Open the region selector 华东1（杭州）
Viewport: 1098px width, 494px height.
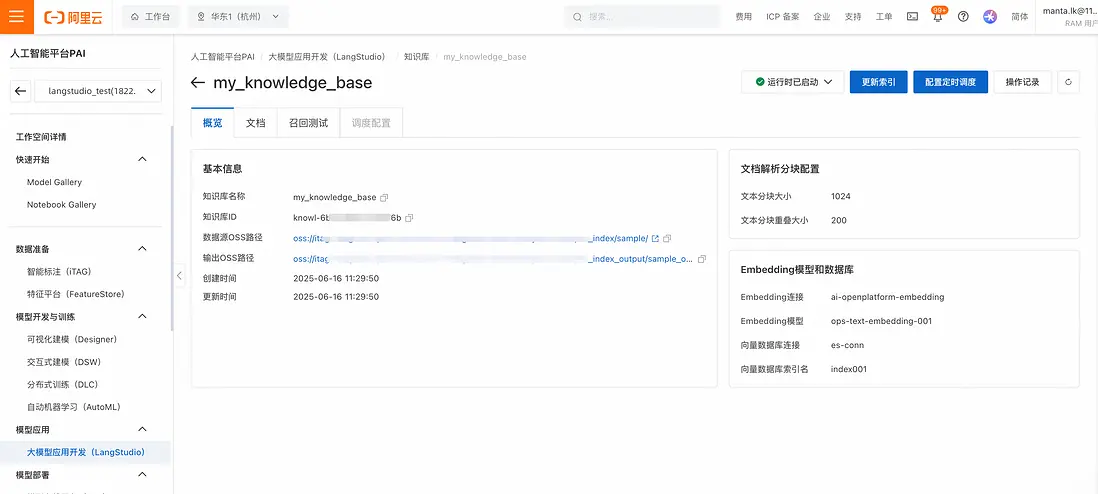pyautogui.click(x=238, y=17)
